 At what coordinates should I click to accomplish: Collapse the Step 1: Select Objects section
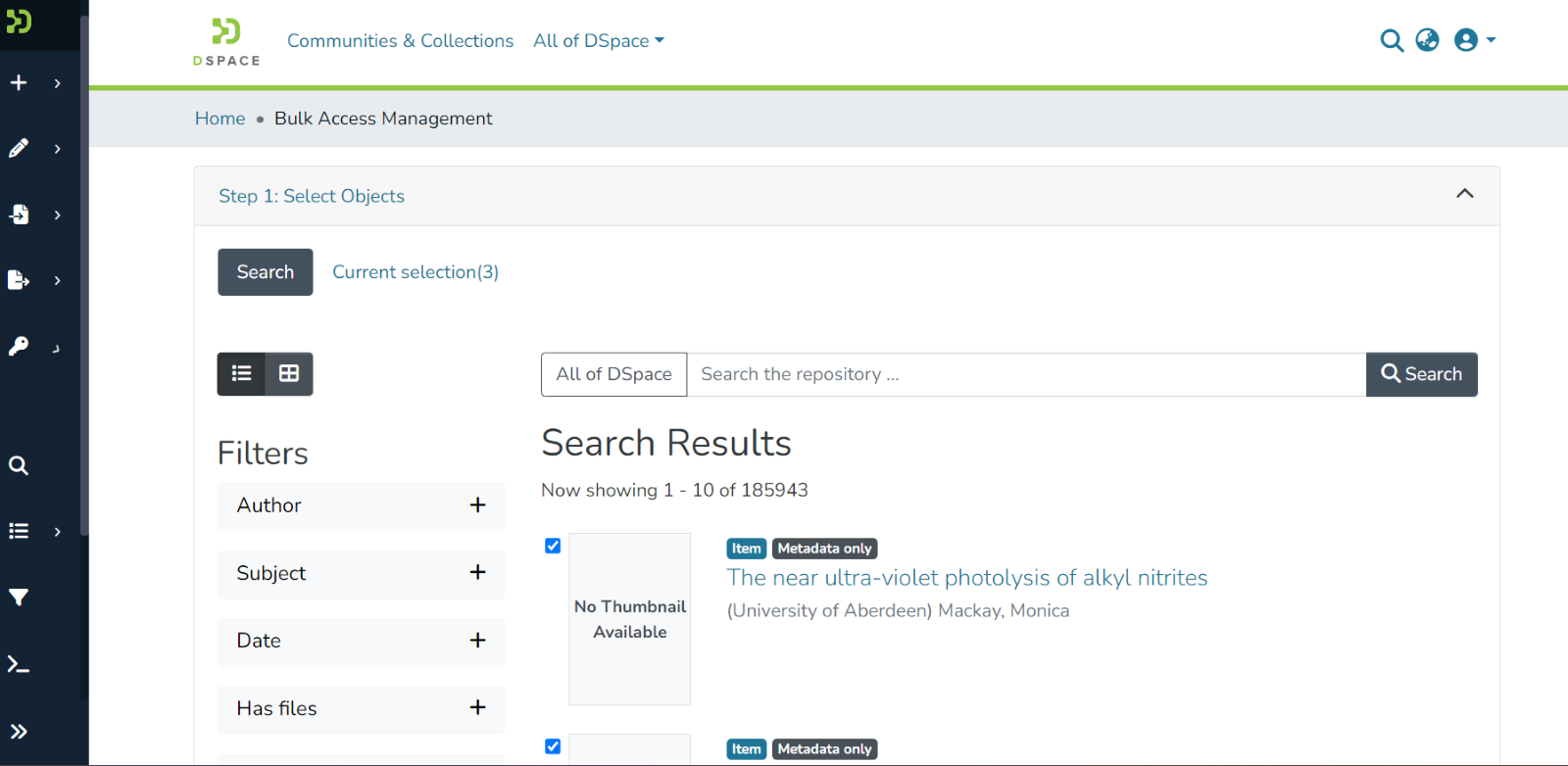point(1464,194)
